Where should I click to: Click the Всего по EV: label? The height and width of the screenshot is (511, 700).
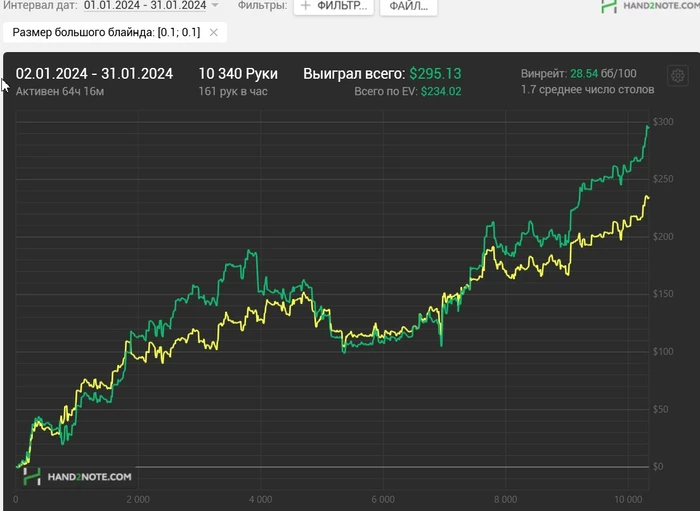click(x=386, y=91)
